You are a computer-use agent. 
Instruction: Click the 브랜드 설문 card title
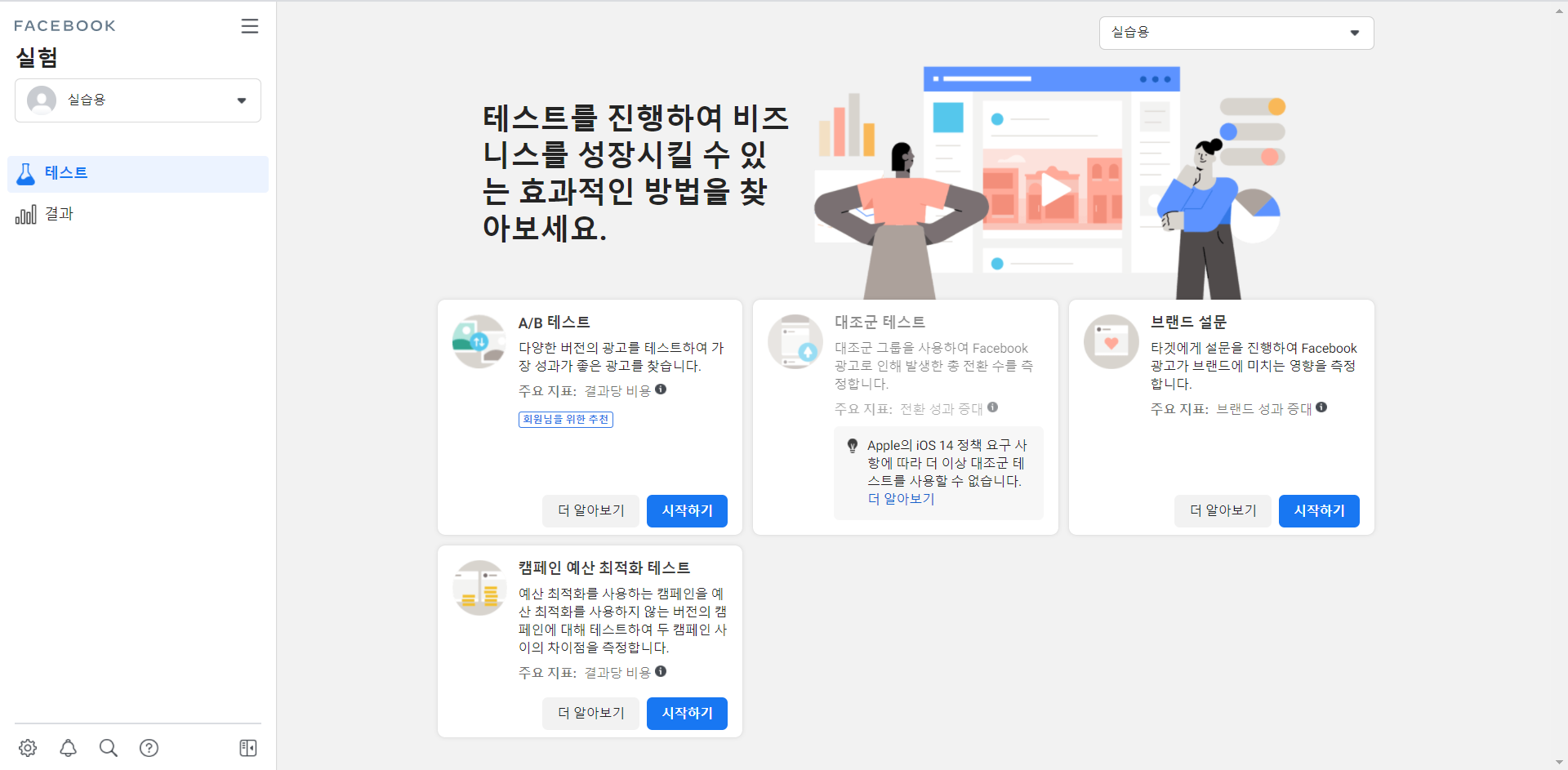(1188, 323)
